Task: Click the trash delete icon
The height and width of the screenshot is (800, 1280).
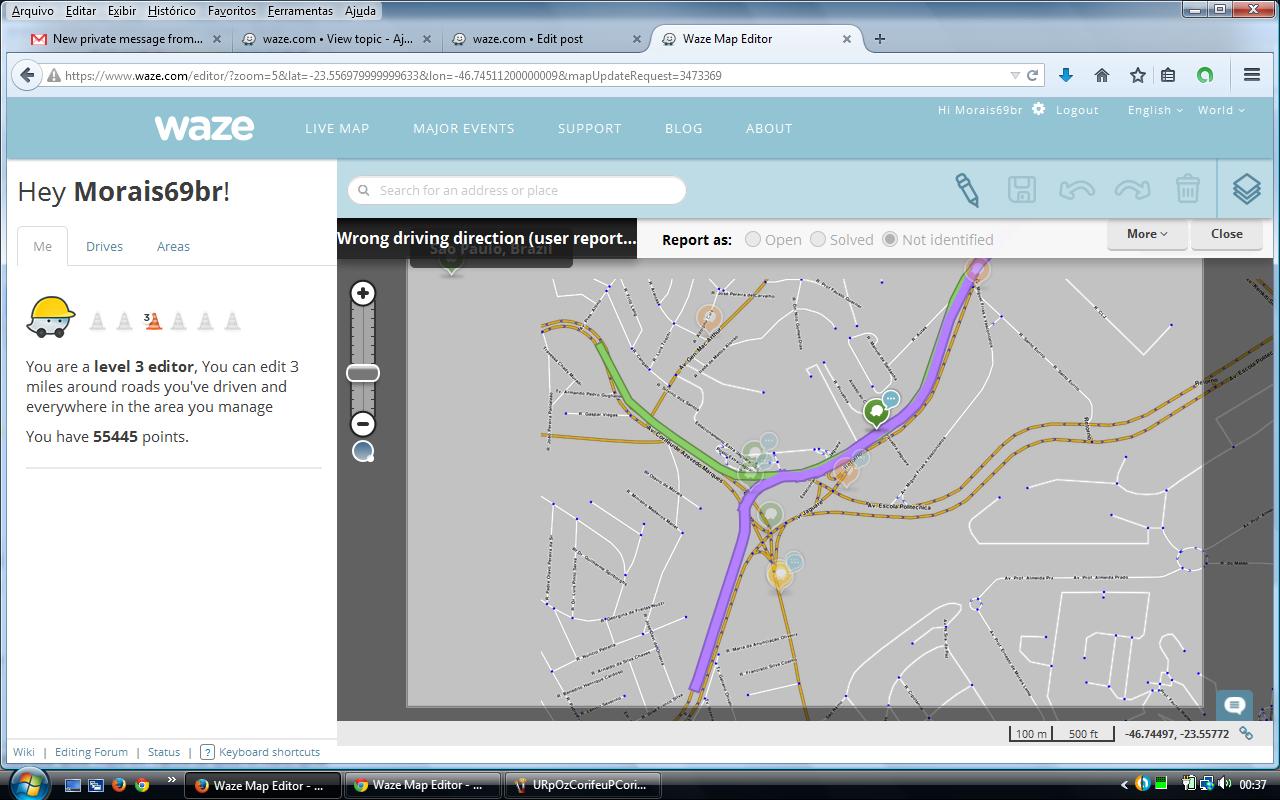Action: (x=1187, y=189)
